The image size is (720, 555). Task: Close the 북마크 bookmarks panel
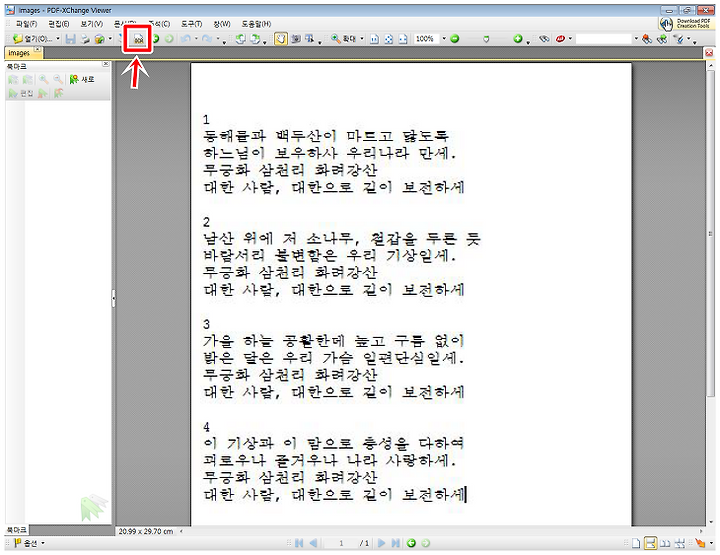(106, 64)
